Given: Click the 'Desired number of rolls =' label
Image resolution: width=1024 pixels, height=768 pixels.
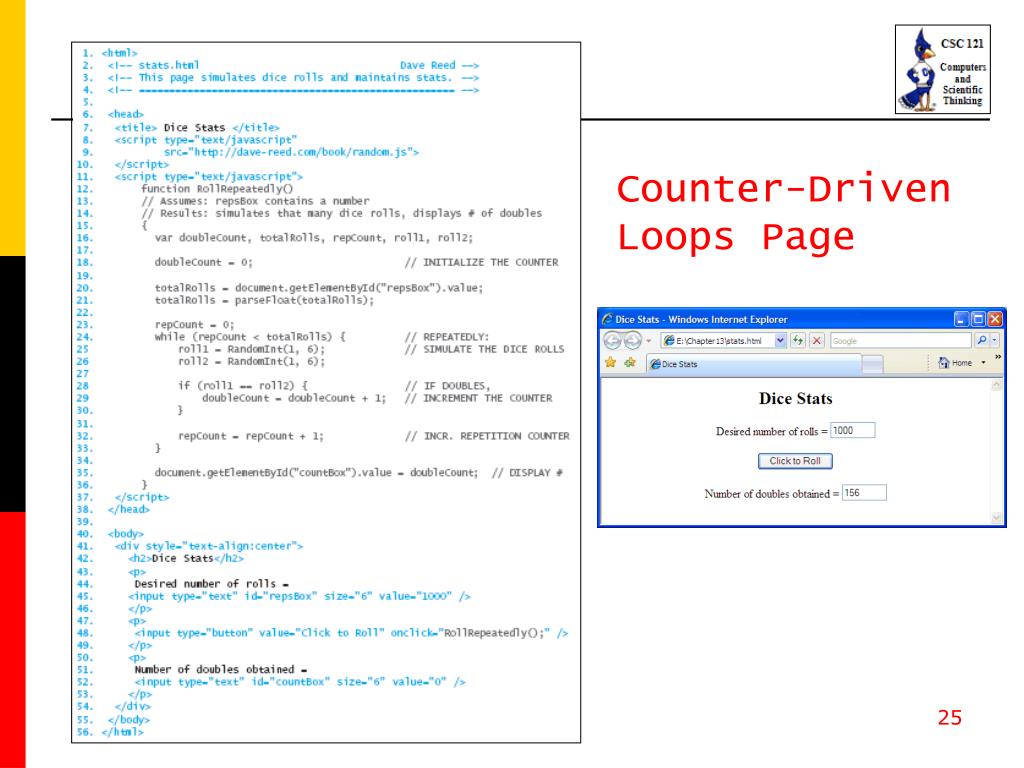Looking at the screenshot, I should tap(771, 431).
